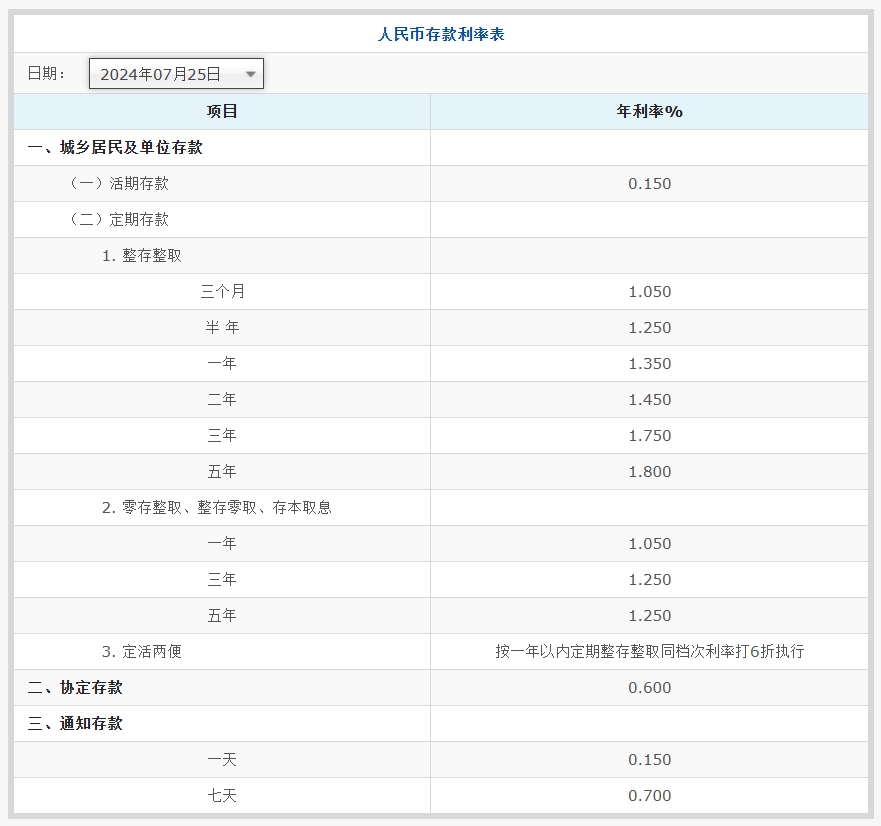Viewport: 881px width, 826px height.
Task: Click the 半 年 term row label
Action: (222, 327)
